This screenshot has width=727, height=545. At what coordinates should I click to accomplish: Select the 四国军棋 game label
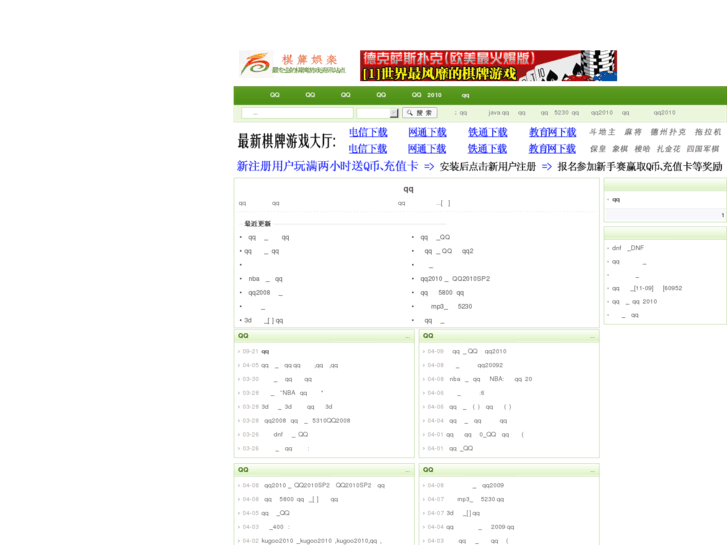coord(703,149)
